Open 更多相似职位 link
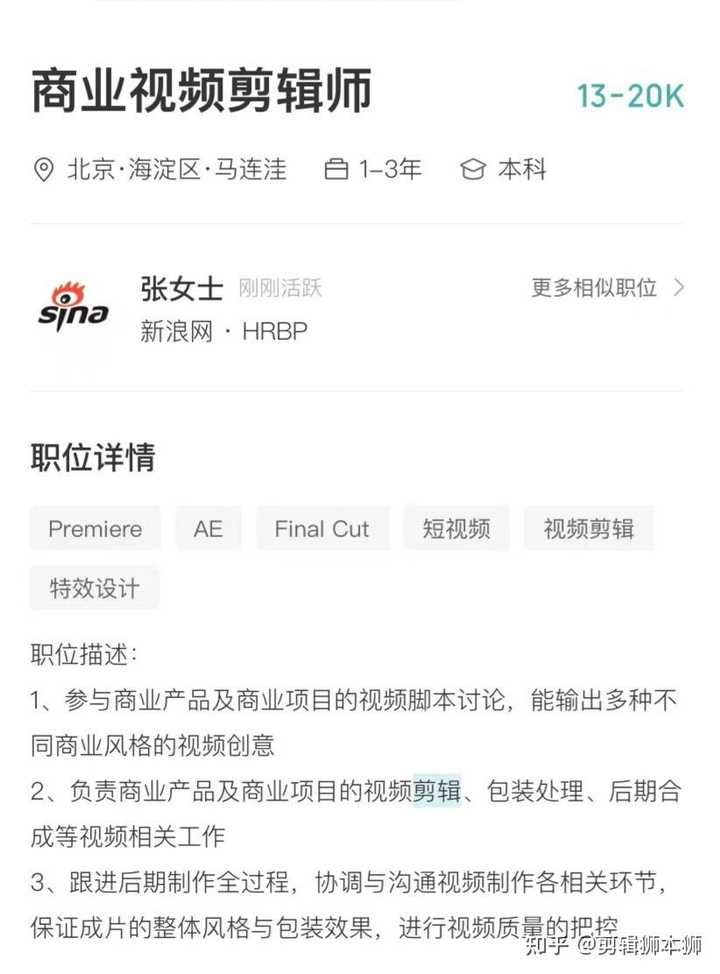The height and width of the screenshot is (974, 720). point(594,288)
